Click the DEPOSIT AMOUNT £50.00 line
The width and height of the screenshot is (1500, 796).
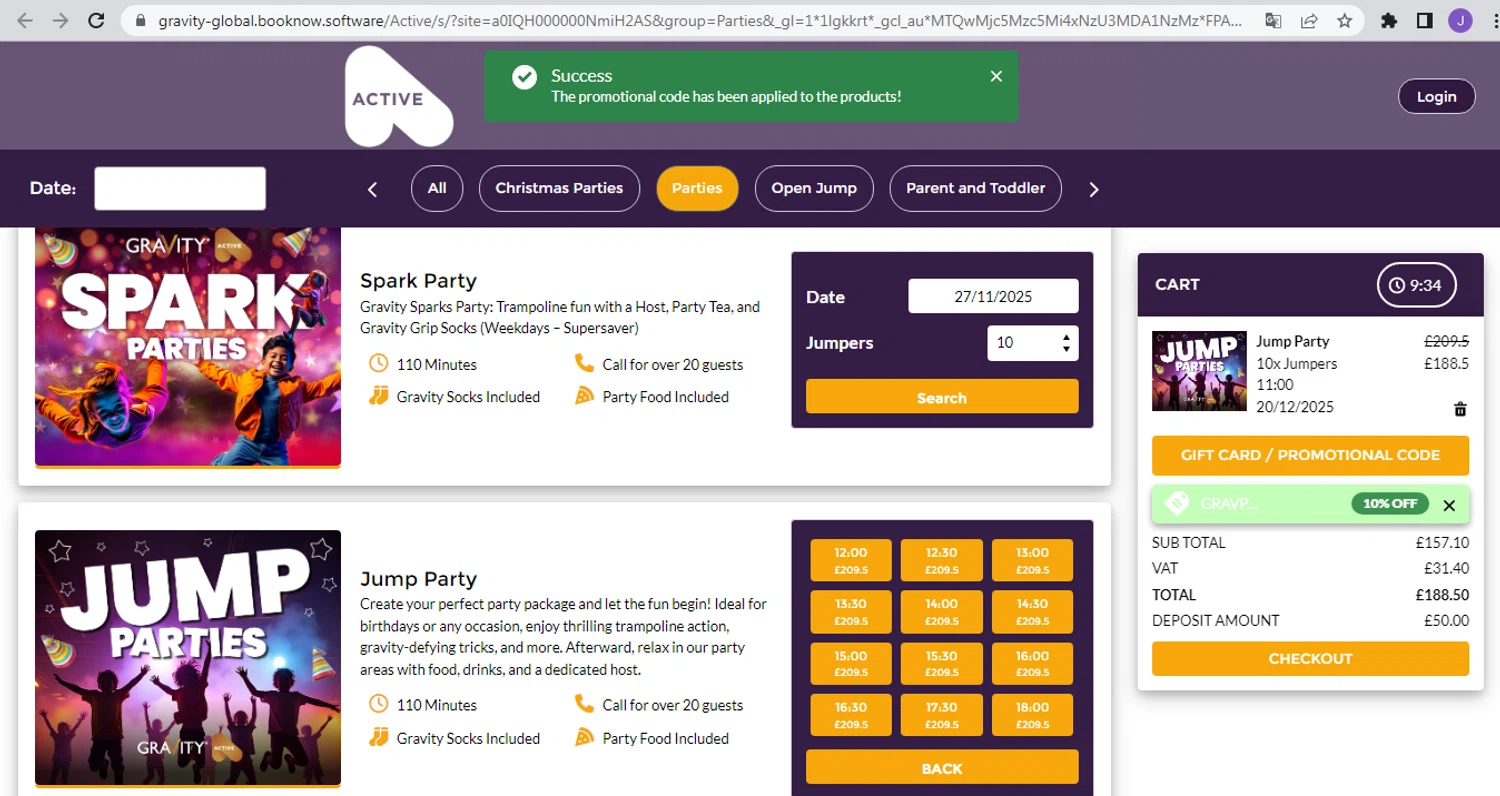click(x=1310, y=620)
